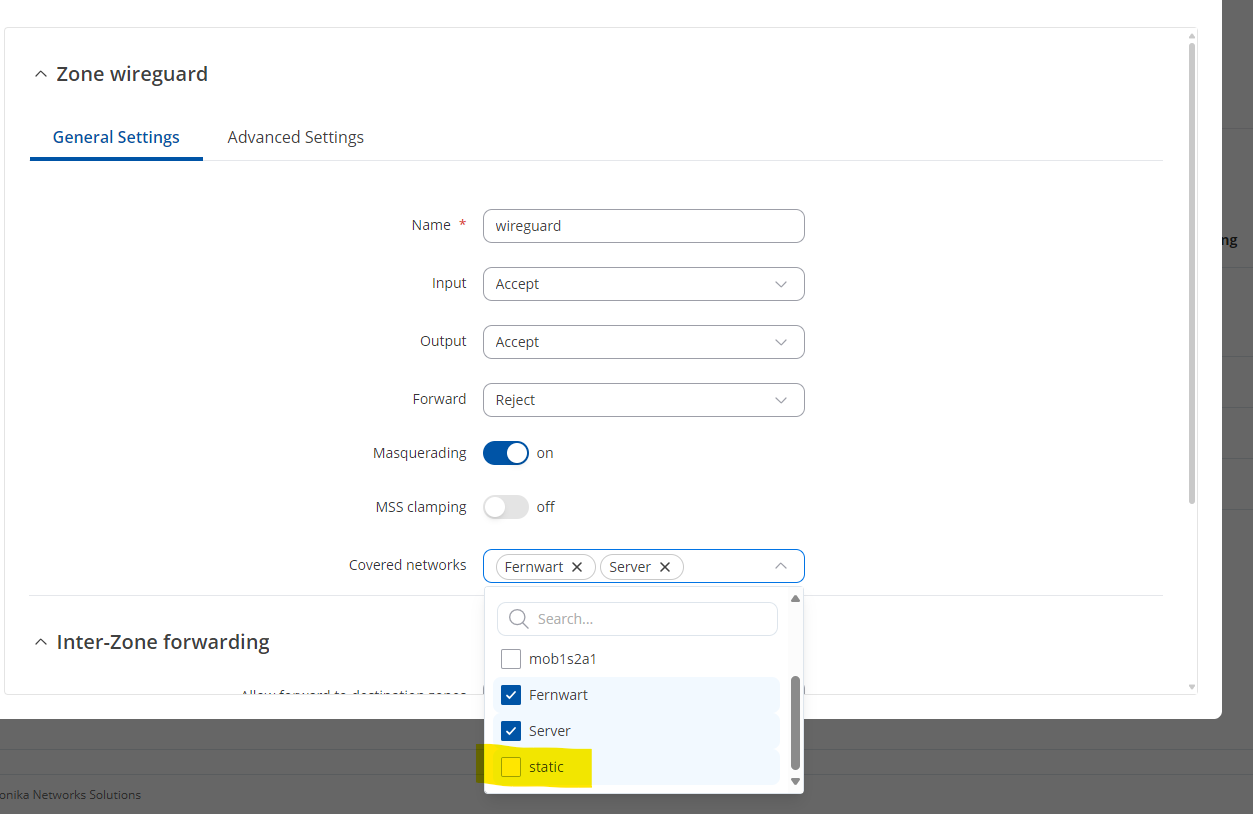Close the Covered networks dropdown chevron
Image resolution: width=1253 pixels, height=814 pixels.
(x=781, y=566)
